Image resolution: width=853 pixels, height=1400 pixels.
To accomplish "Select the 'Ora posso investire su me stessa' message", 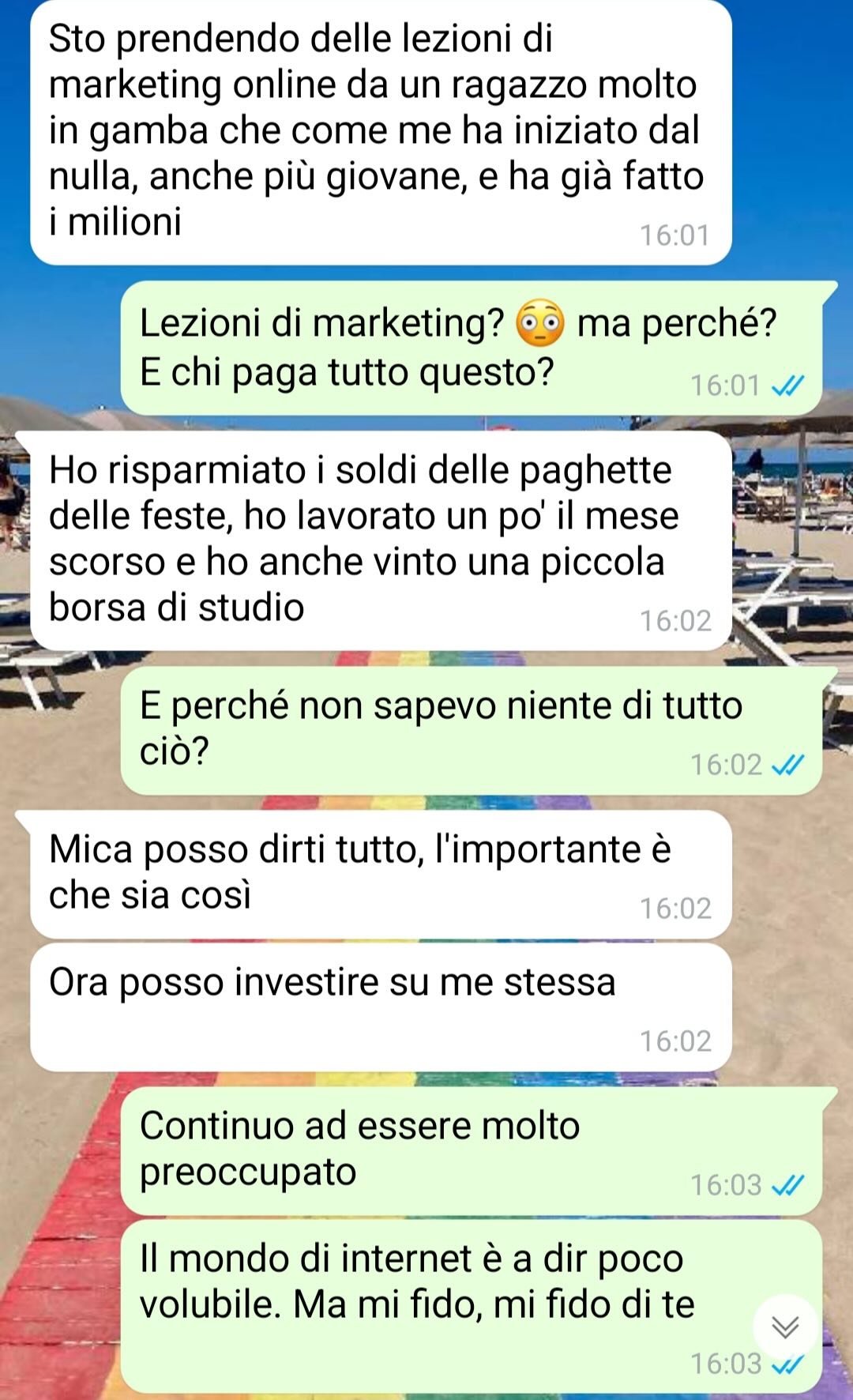I will click(x=381, y=1007).
